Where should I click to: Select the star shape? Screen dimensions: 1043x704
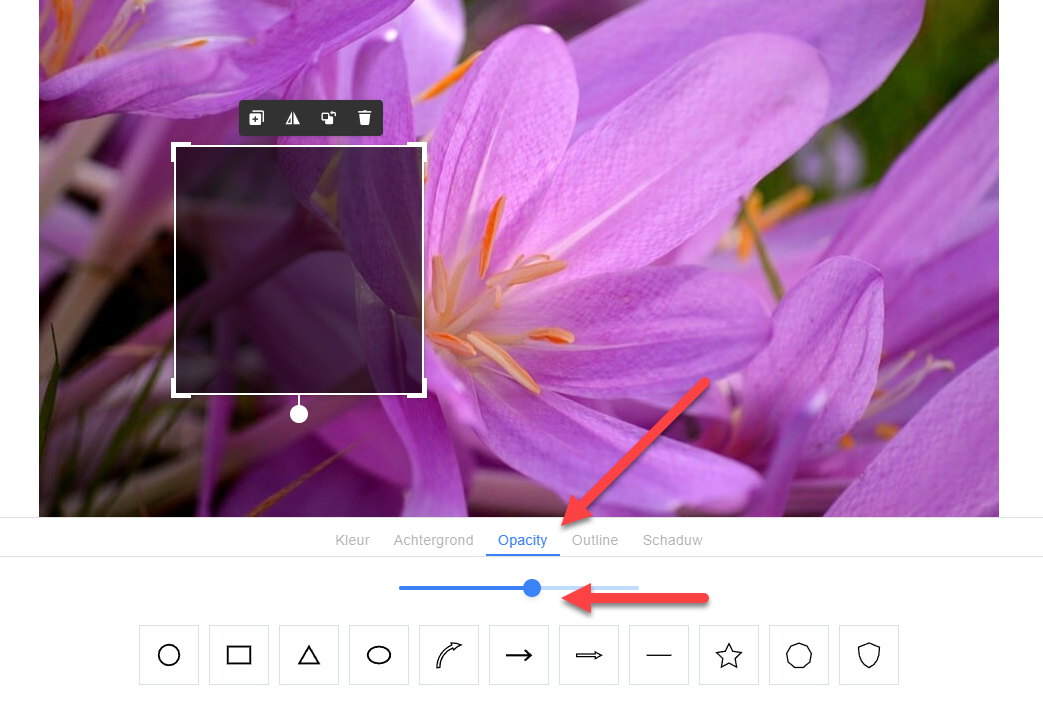click(729, 655)
